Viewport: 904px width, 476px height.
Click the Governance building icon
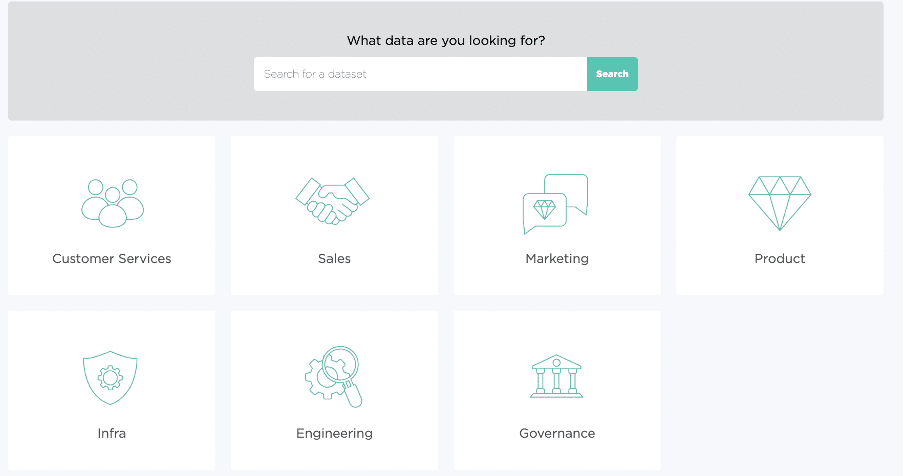coord(557,377)
